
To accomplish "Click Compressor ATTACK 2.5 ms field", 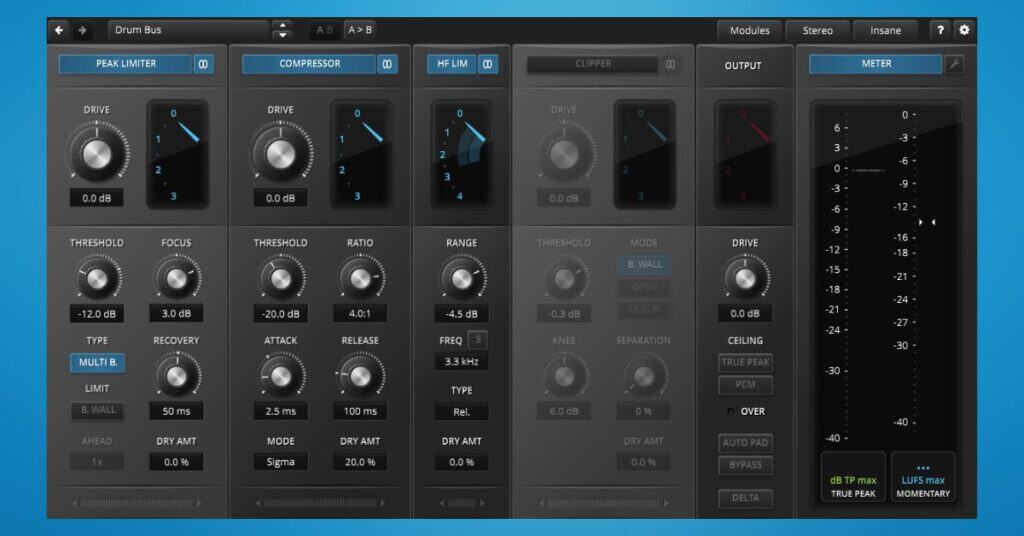I will 280,411.
